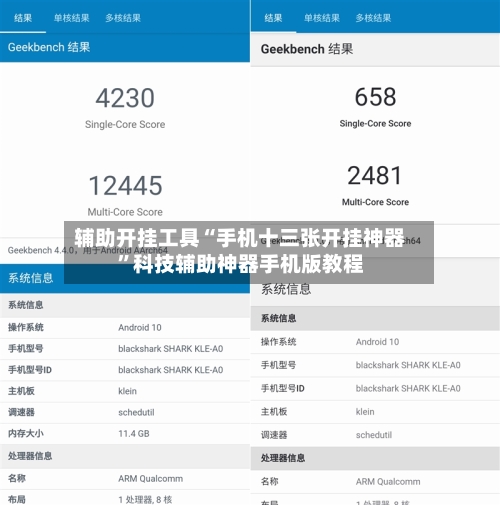Click right 手机型号 blackshark SHARK KLE-A0 value
The image size is (500, 505).
point(408,365)
